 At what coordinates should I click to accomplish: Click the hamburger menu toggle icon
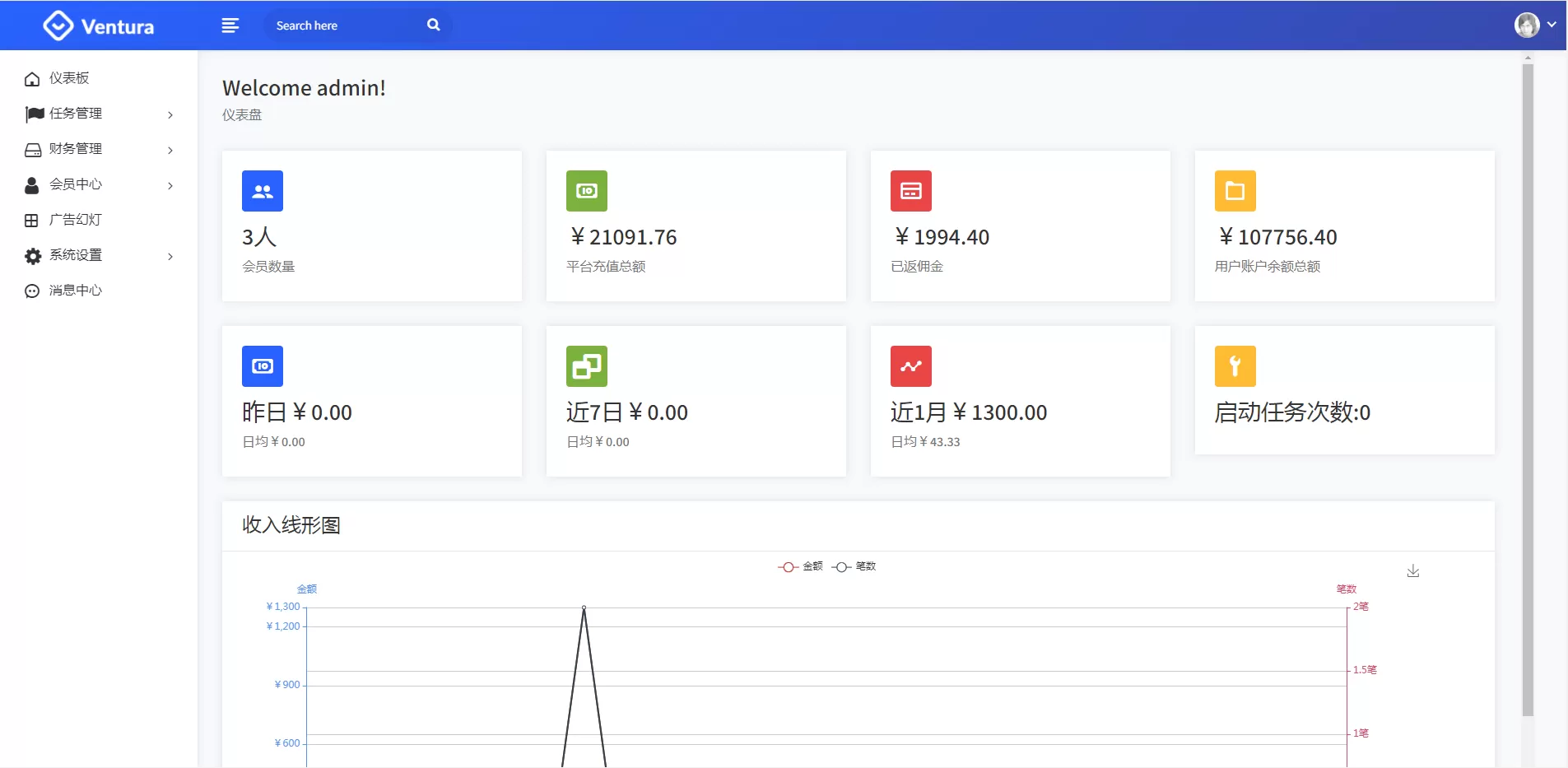pos(230,26)
